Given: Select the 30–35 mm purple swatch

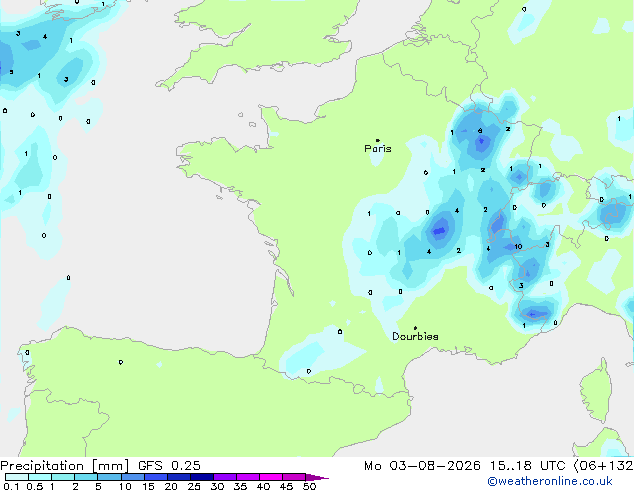Looking at the screenshot, I should [225, 477].
